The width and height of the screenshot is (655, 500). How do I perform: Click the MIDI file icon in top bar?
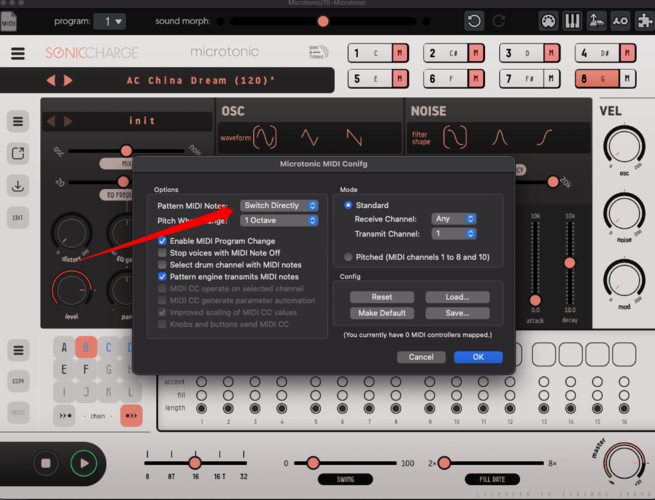pos(8,21)
